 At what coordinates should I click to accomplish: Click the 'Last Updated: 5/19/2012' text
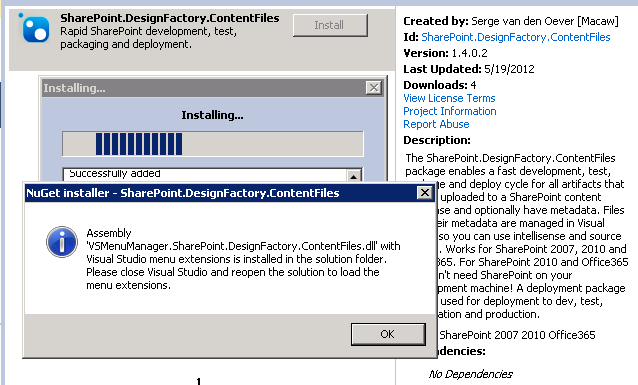coord(469,69)
